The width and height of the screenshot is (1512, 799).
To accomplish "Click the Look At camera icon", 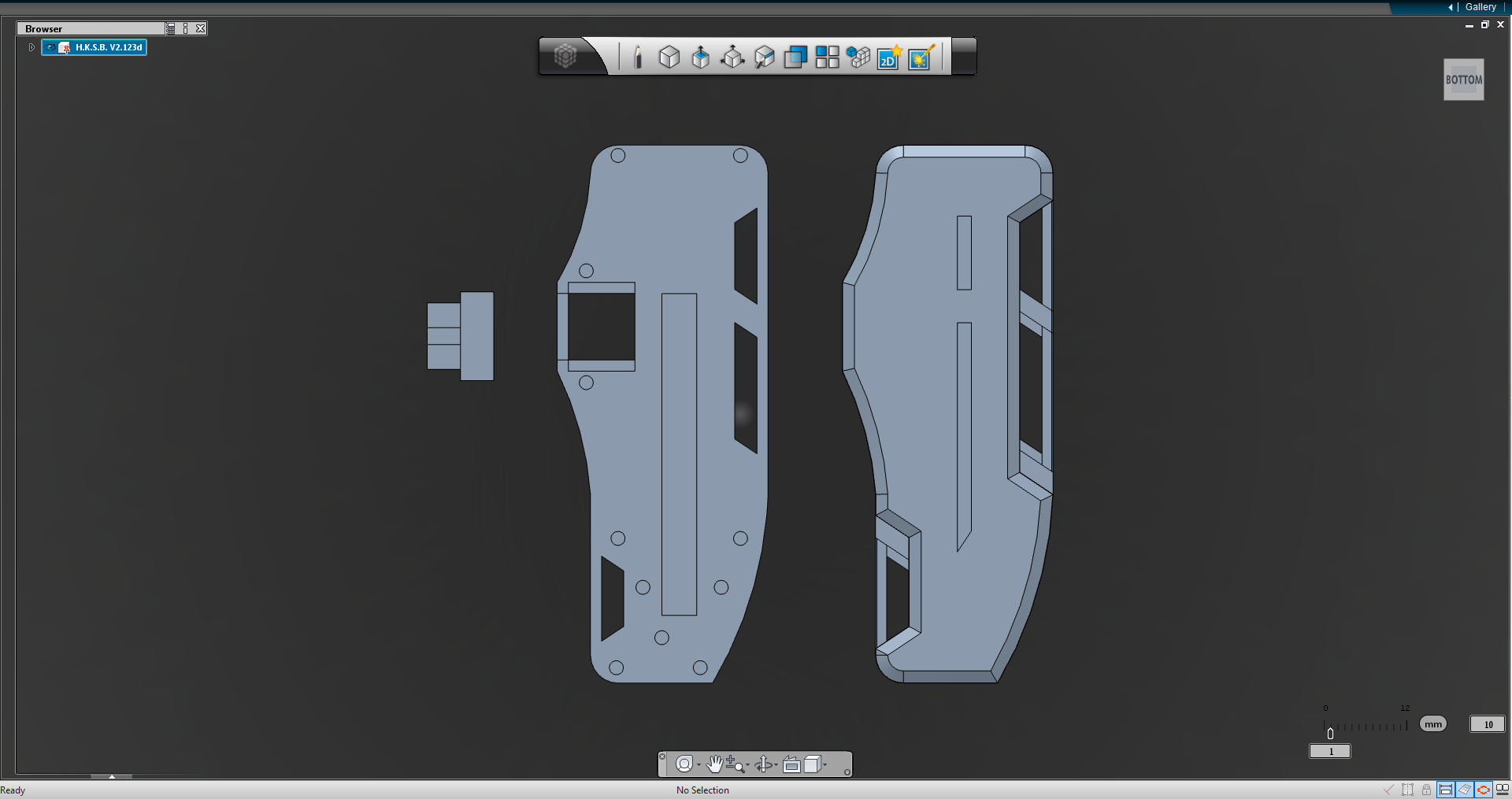I will [x=791, y=764].
